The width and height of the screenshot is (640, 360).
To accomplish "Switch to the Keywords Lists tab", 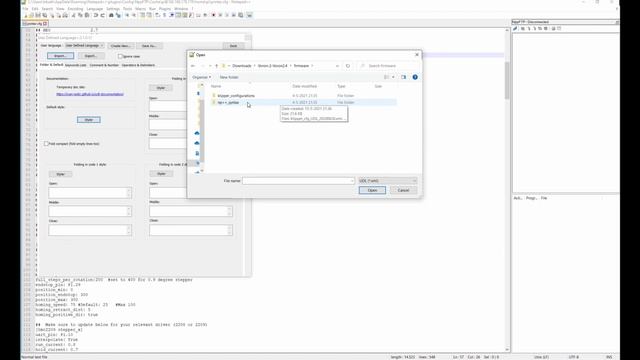I will pyautogui.click(x=76, y=65).
